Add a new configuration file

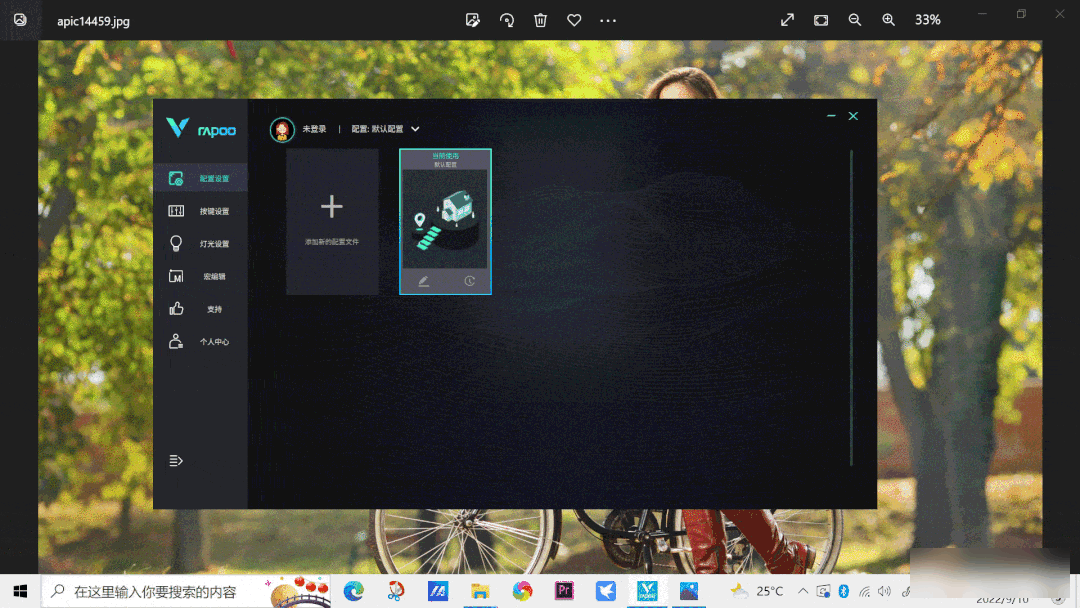tap(332, 221)
